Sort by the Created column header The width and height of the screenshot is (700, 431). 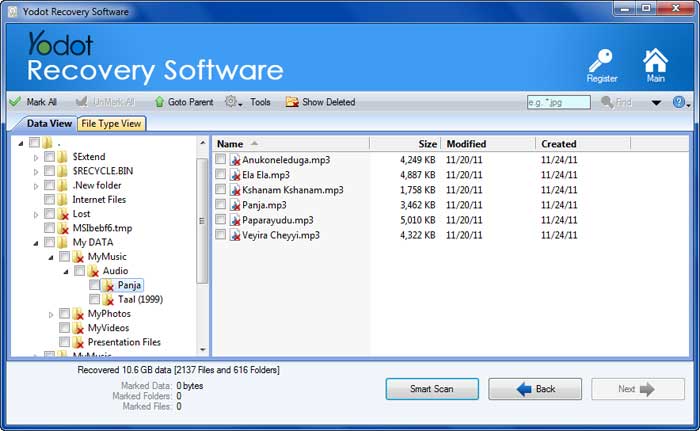click(583, 144)
